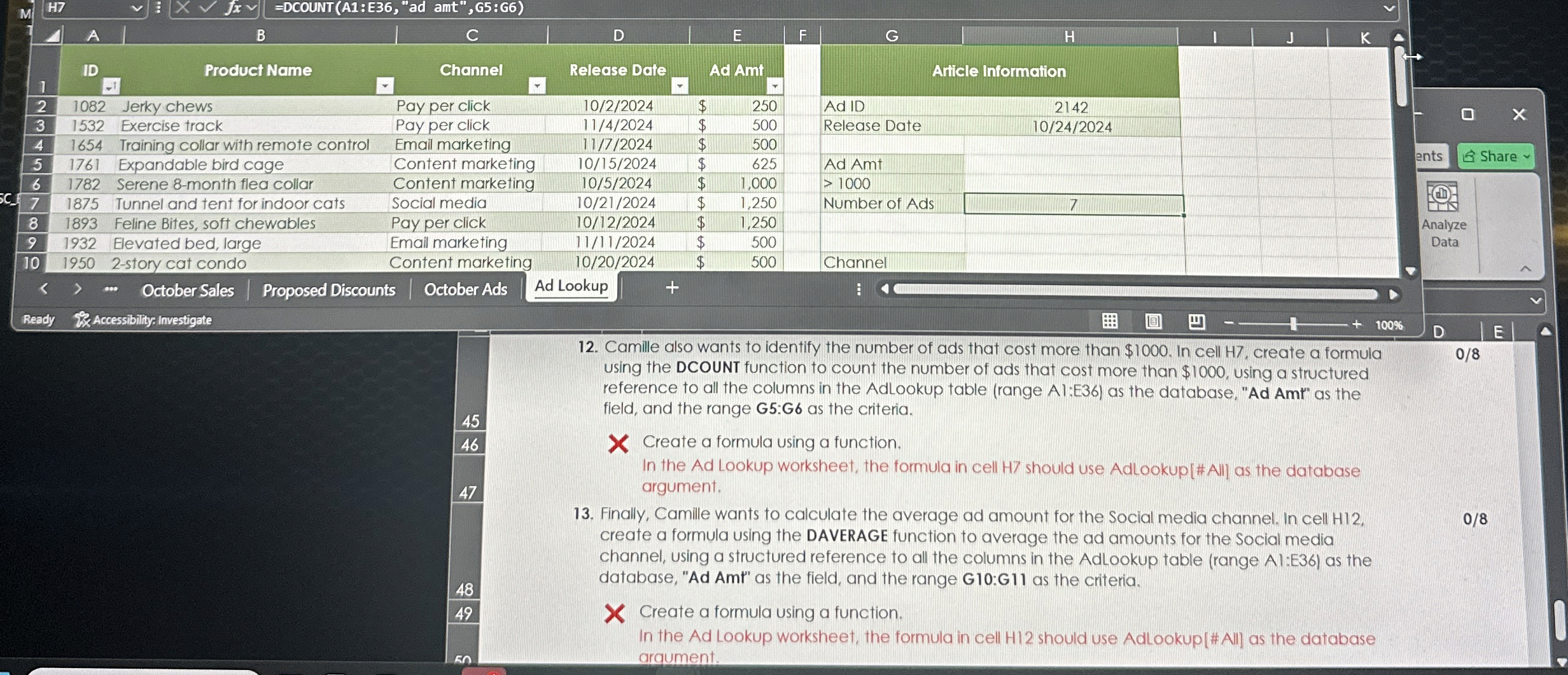
Task: Select the Ad ID value 2142 cell
Action: [x=1072, y=108]
